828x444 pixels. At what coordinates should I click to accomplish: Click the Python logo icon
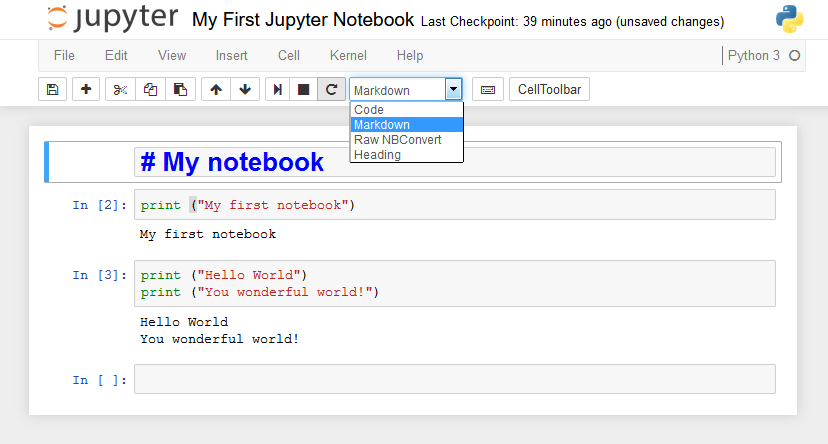tap(789, 19)
